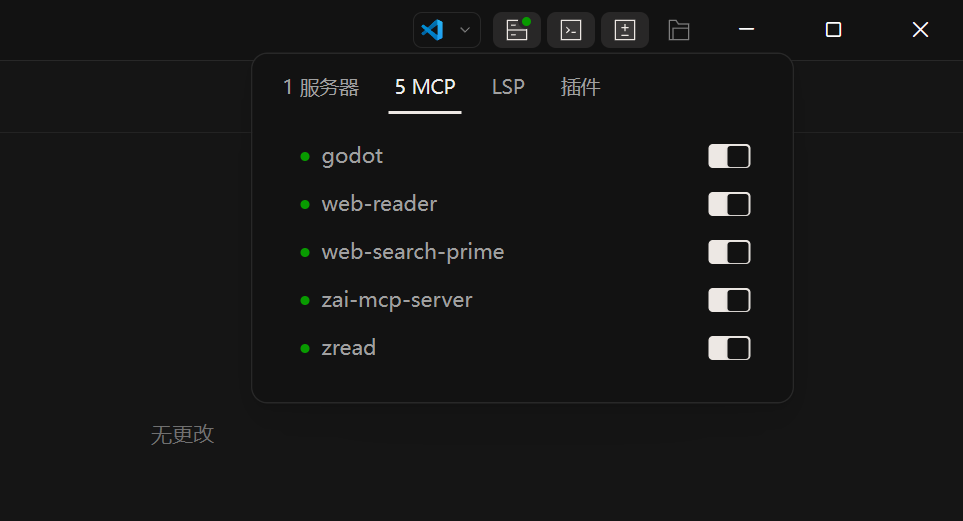Click the zai-mcp-server status dot

(x=305, y=300)
